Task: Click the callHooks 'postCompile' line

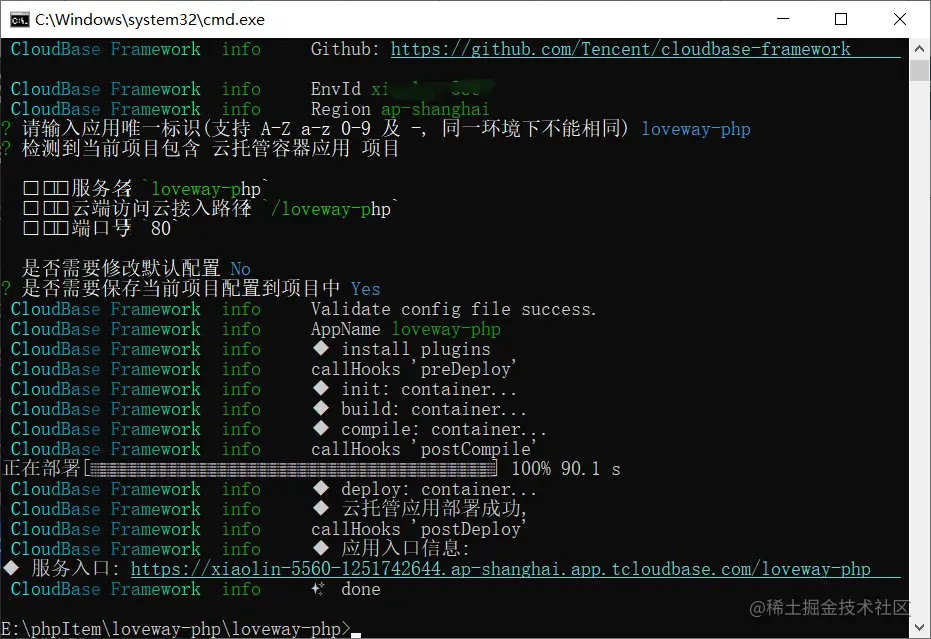Action: (x=424, y=449)
